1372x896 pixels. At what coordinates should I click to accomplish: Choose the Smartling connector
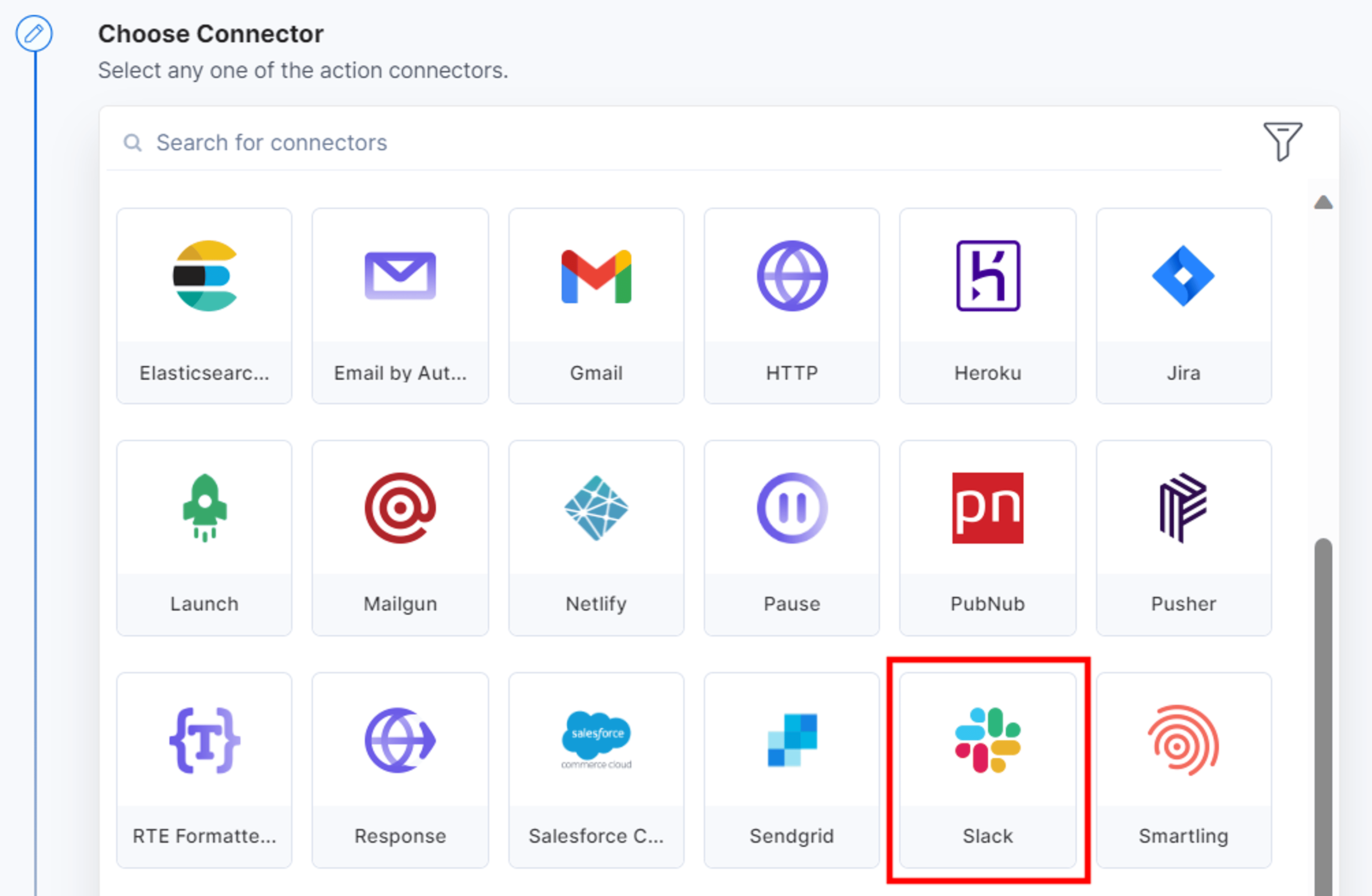[1183, 770]
